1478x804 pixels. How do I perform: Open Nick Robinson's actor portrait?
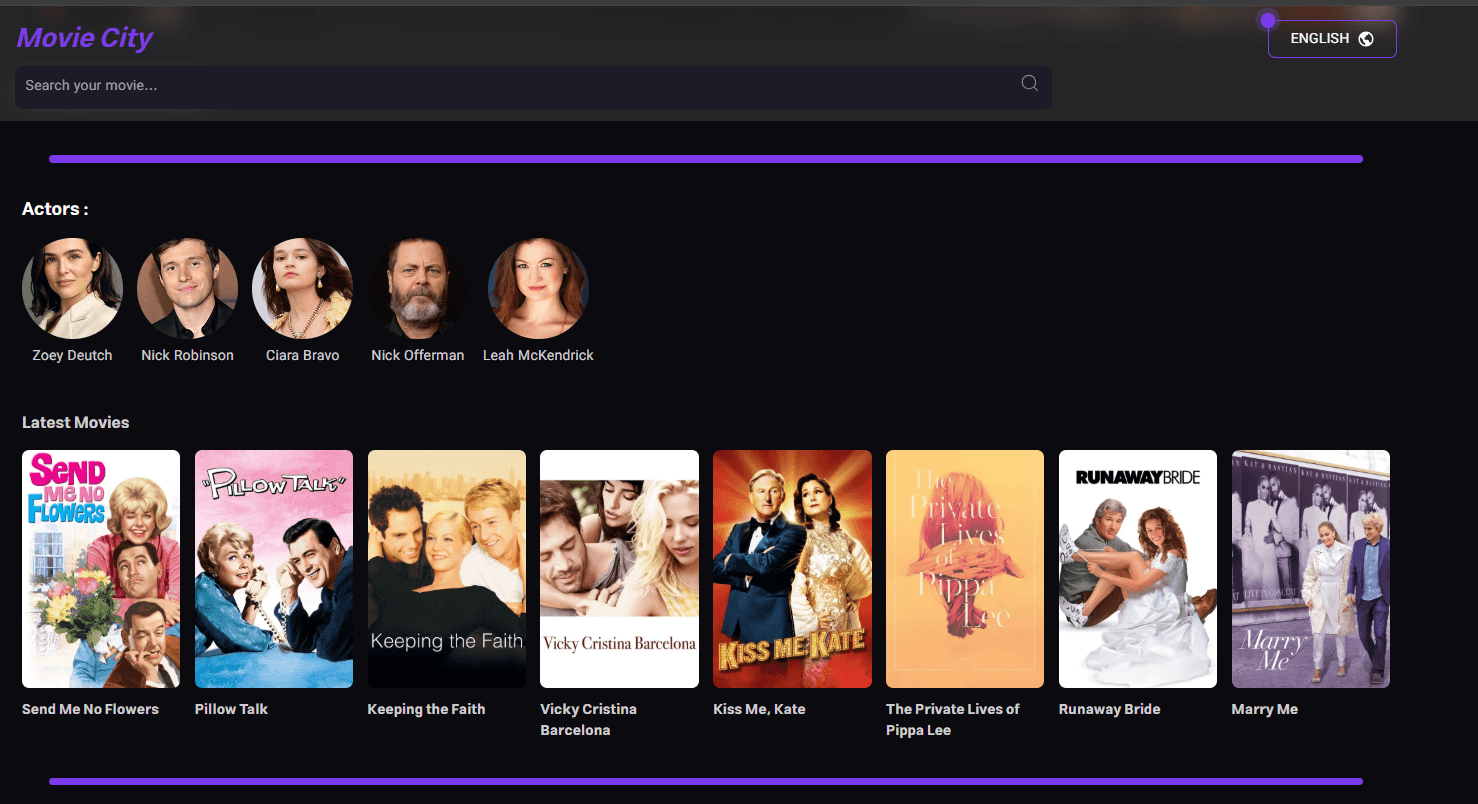tap(187, 289)
